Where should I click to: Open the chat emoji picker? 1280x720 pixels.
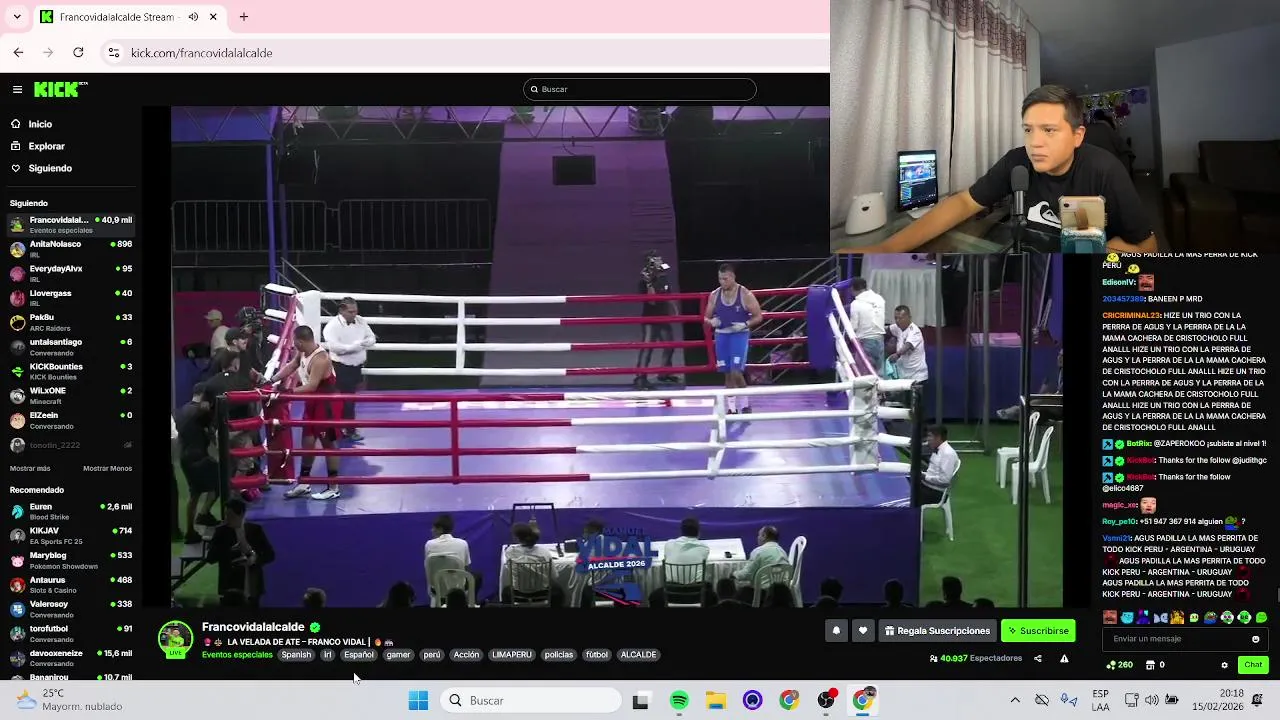[1256, 639]
